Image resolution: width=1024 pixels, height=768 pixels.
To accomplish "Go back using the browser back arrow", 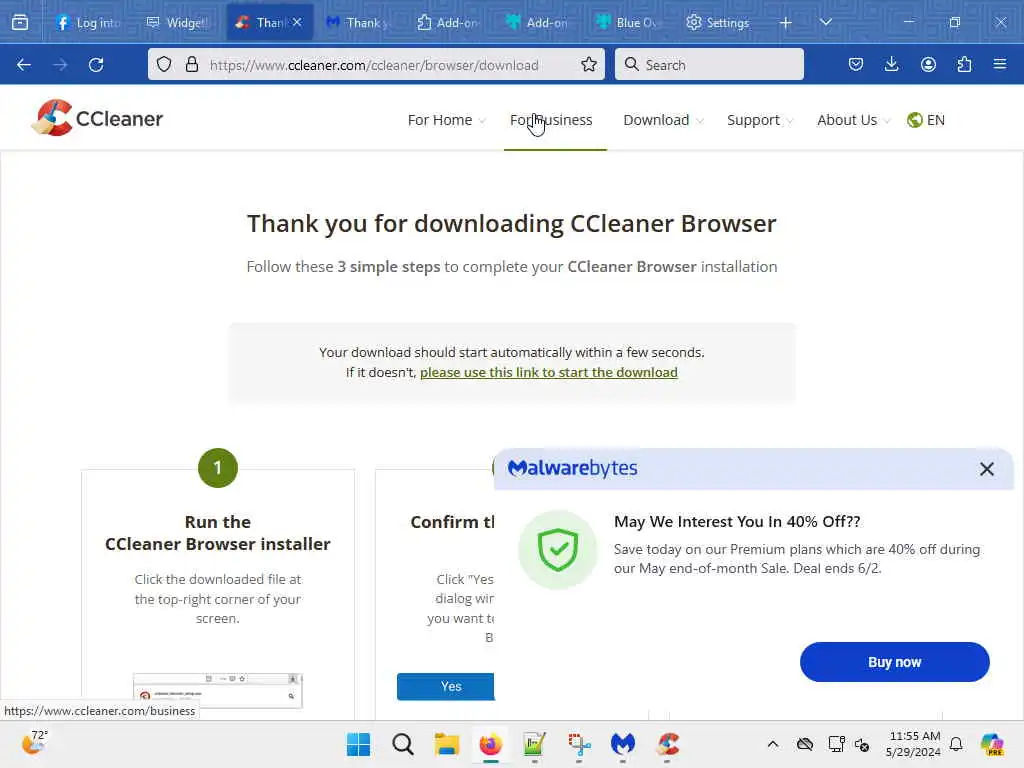I will 24,65.
